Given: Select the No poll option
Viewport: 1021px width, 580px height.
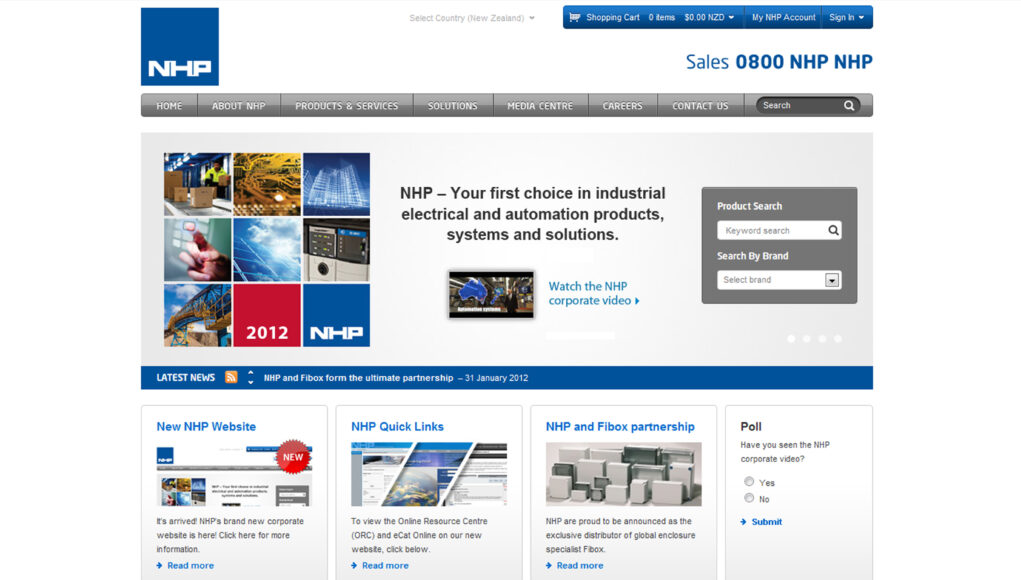Looking at the screenshot, I should [749, 498].
